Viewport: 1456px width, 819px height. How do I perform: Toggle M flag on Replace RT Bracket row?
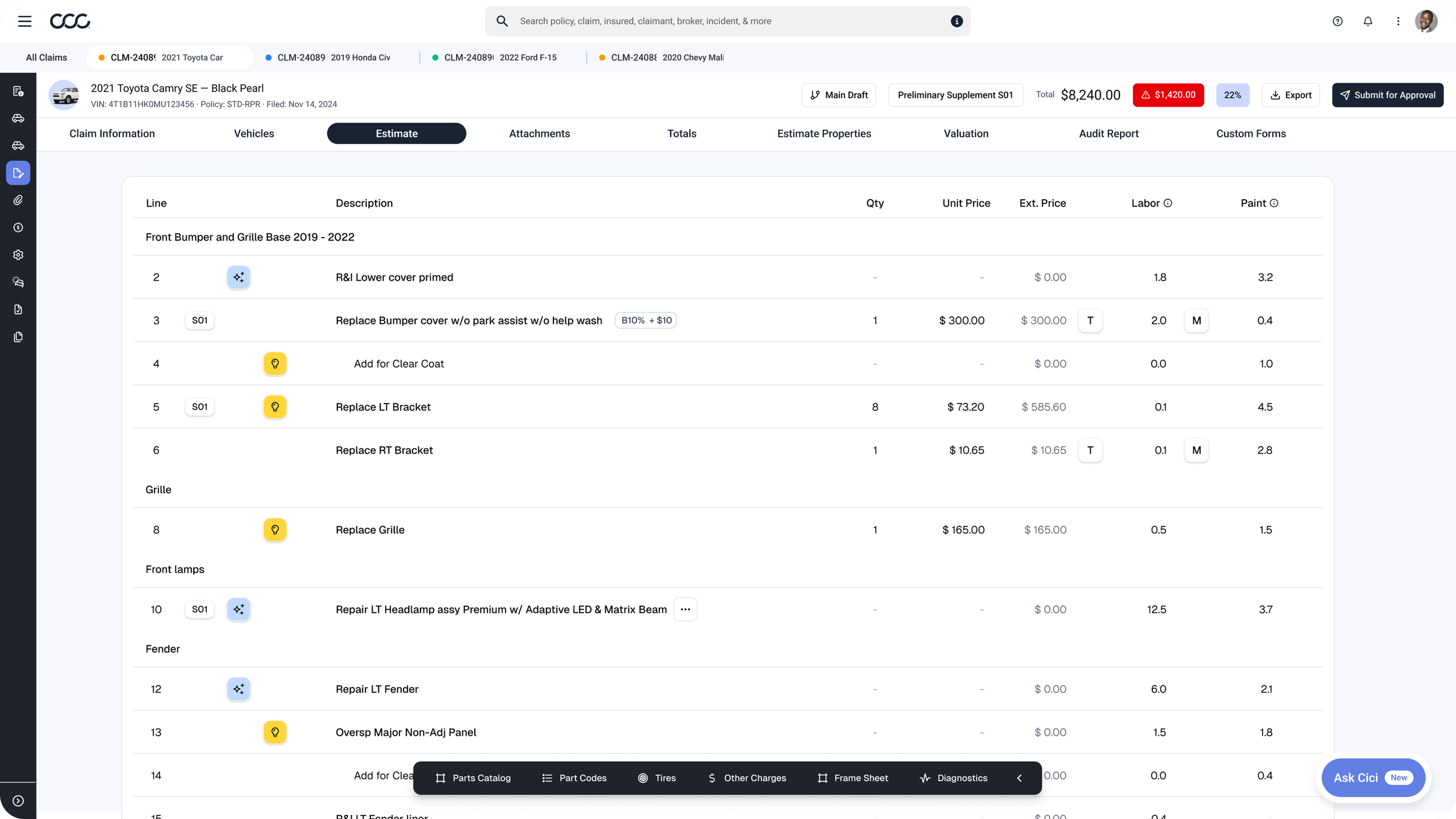[1196, 450]
